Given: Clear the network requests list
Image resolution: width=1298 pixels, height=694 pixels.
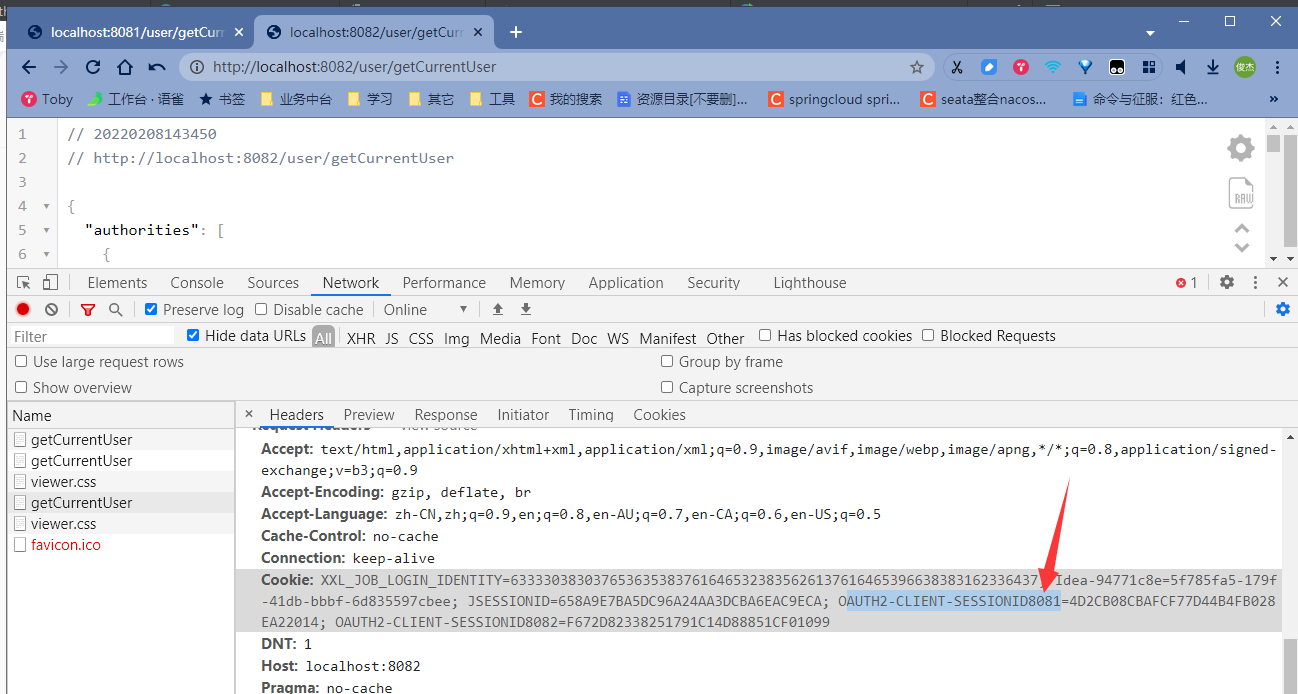Looking at the screenshot, I should point(50,309).
